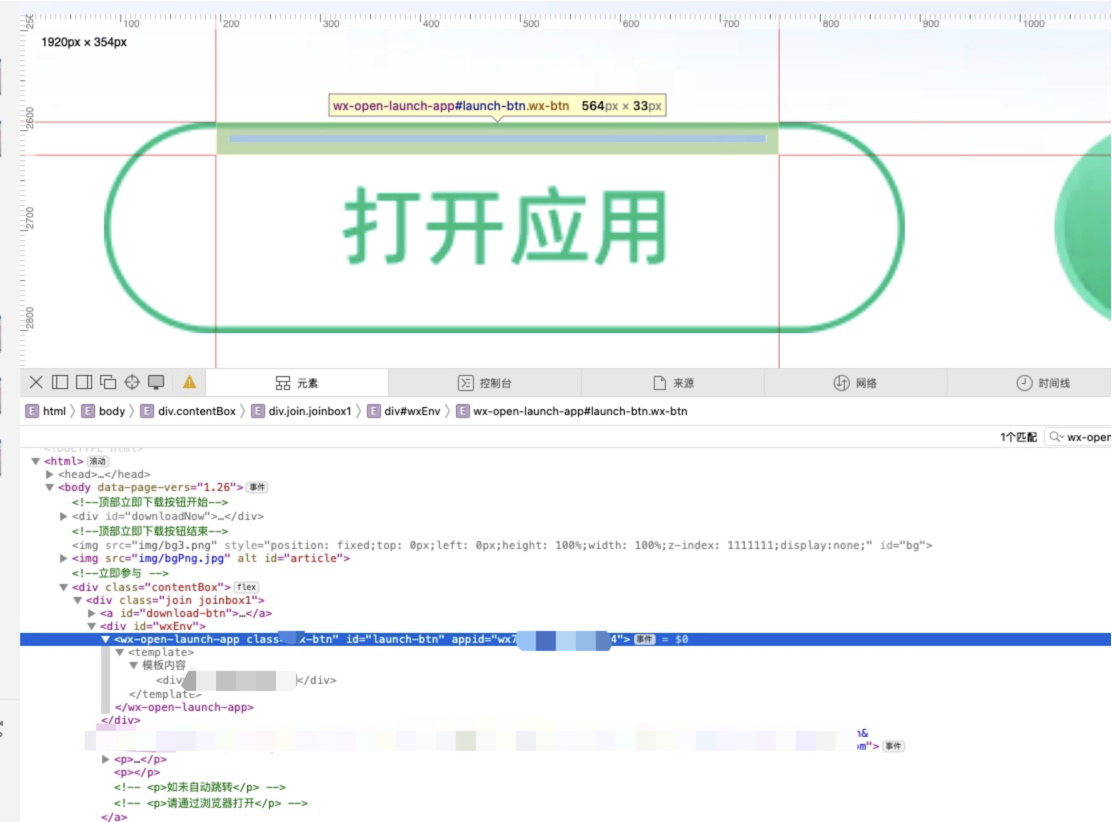Select the empty <p></p> row

click(137, 772)
